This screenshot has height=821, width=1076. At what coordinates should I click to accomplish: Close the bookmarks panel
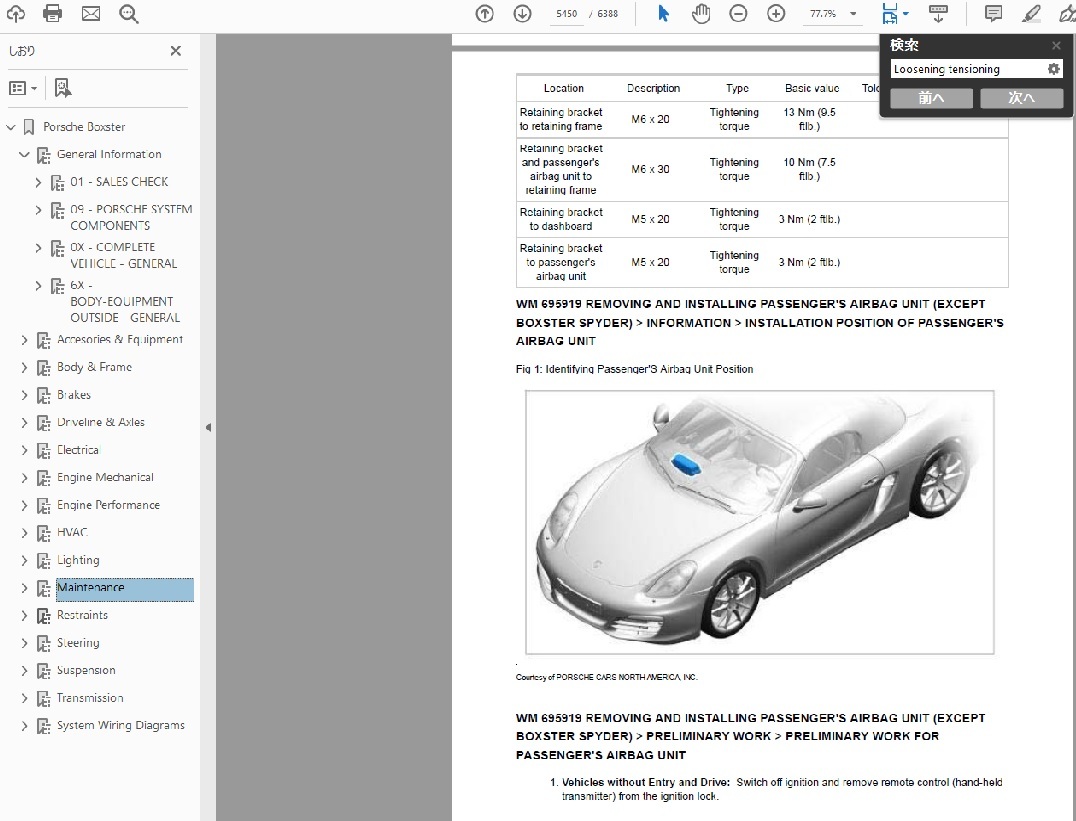point(176,51)
